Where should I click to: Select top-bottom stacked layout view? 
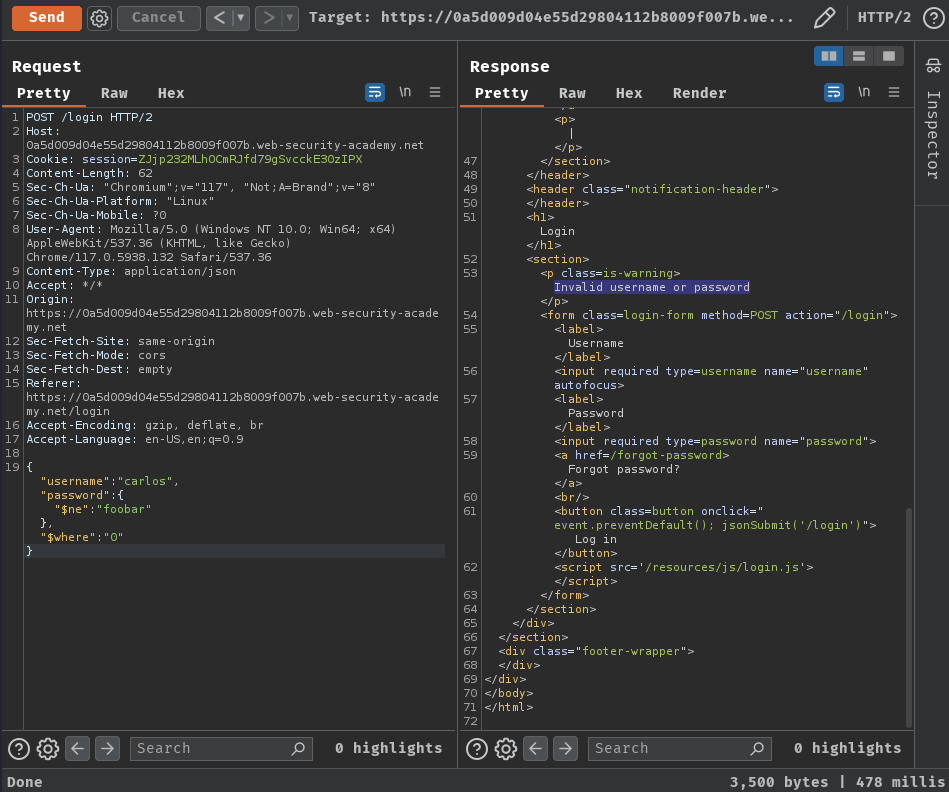tap(858, 56)
